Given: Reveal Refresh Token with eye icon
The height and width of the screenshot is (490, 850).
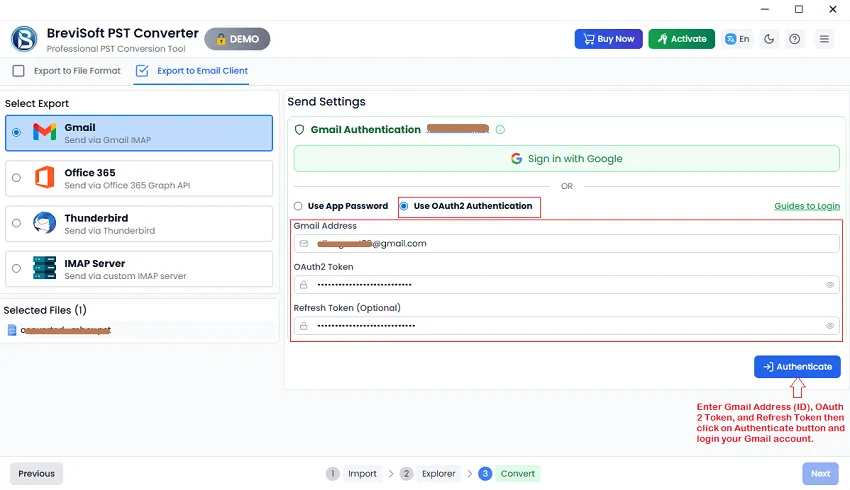Looking at the screenshot, I should [x=830, y=326].
